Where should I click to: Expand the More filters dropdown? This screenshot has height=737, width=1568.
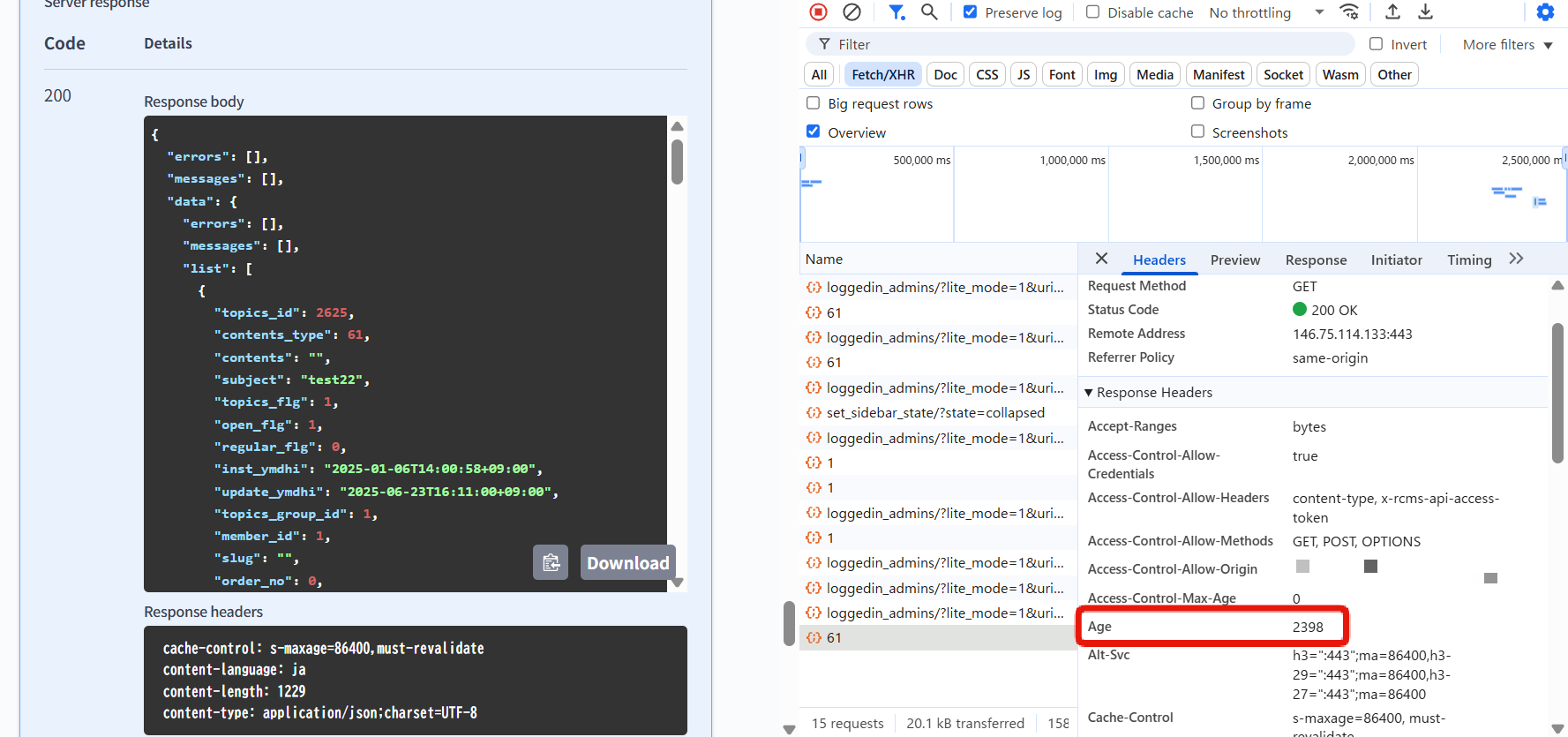point(1507,44)
